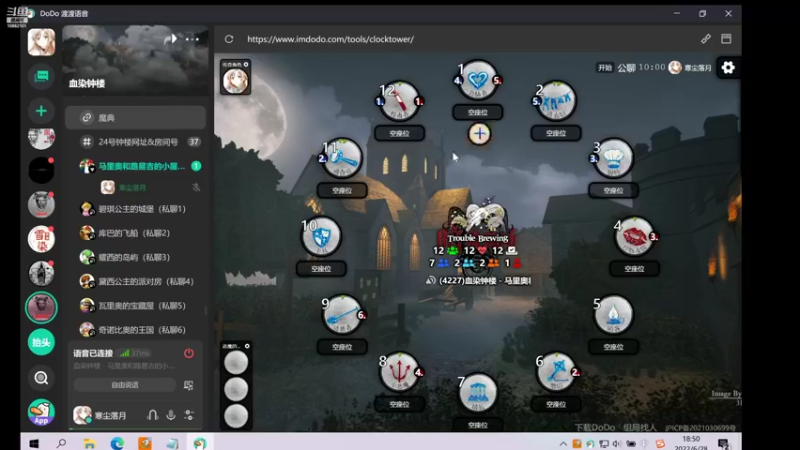
Task: Open role portrait thumbnail in top-left panel
Action: [235, 81]
